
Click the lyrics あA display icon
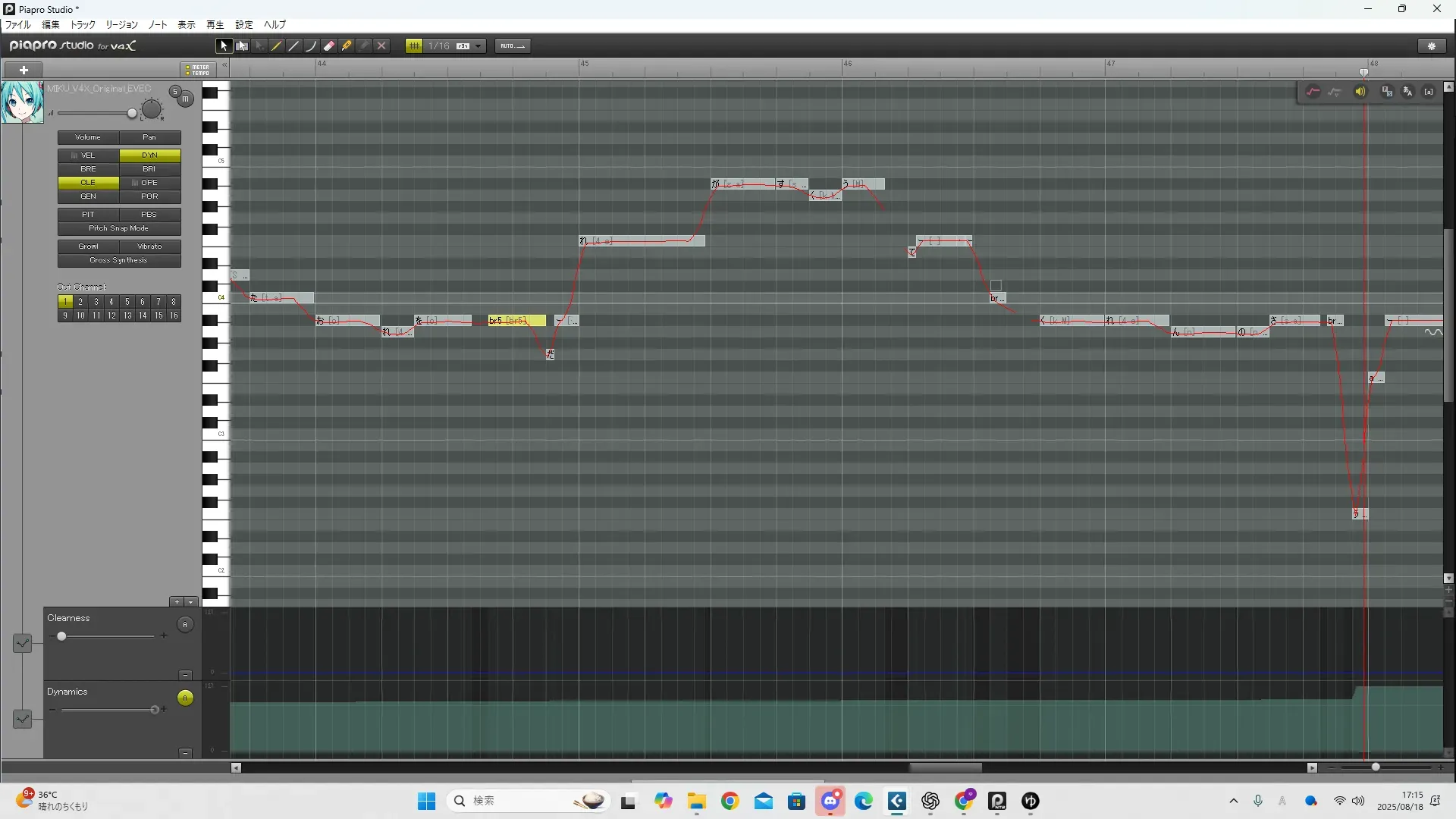point(1407,92)
